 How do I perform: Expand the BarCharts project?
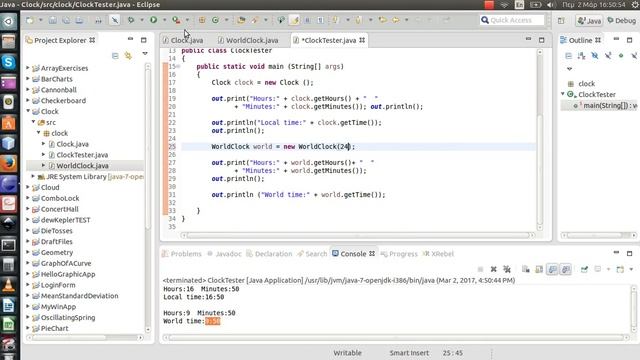(28, 79)
